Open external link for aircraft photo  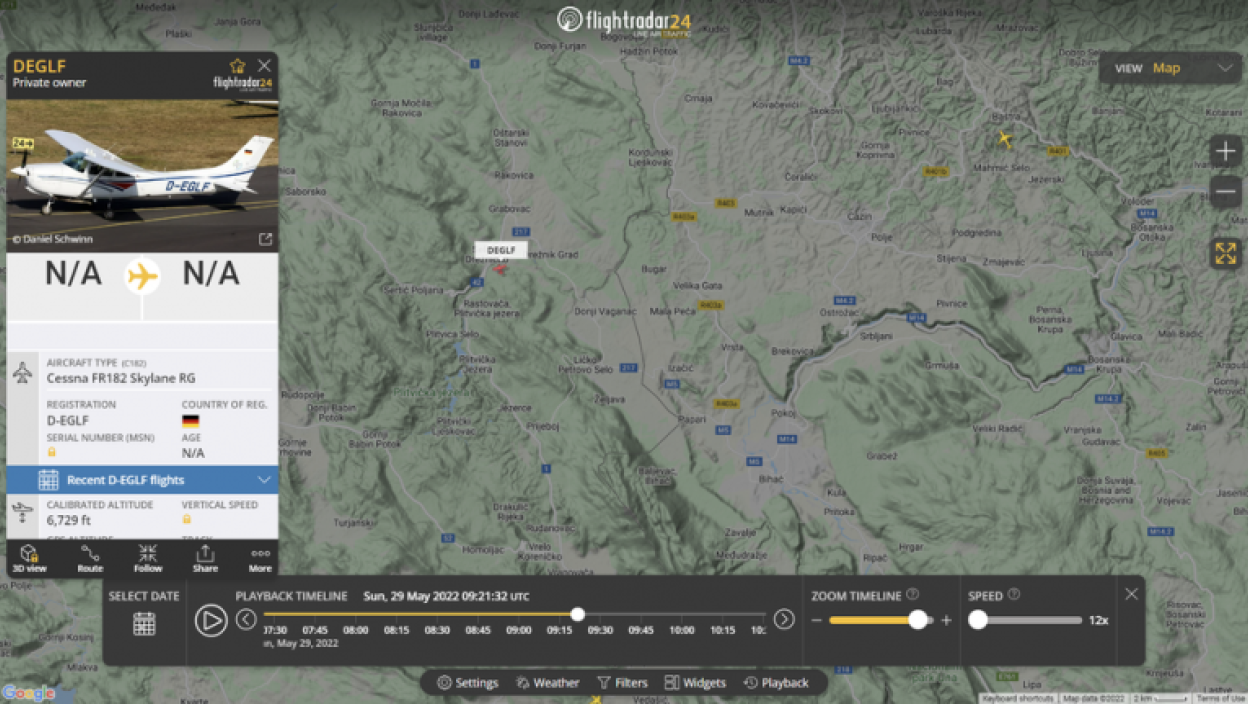click(265, 239)
